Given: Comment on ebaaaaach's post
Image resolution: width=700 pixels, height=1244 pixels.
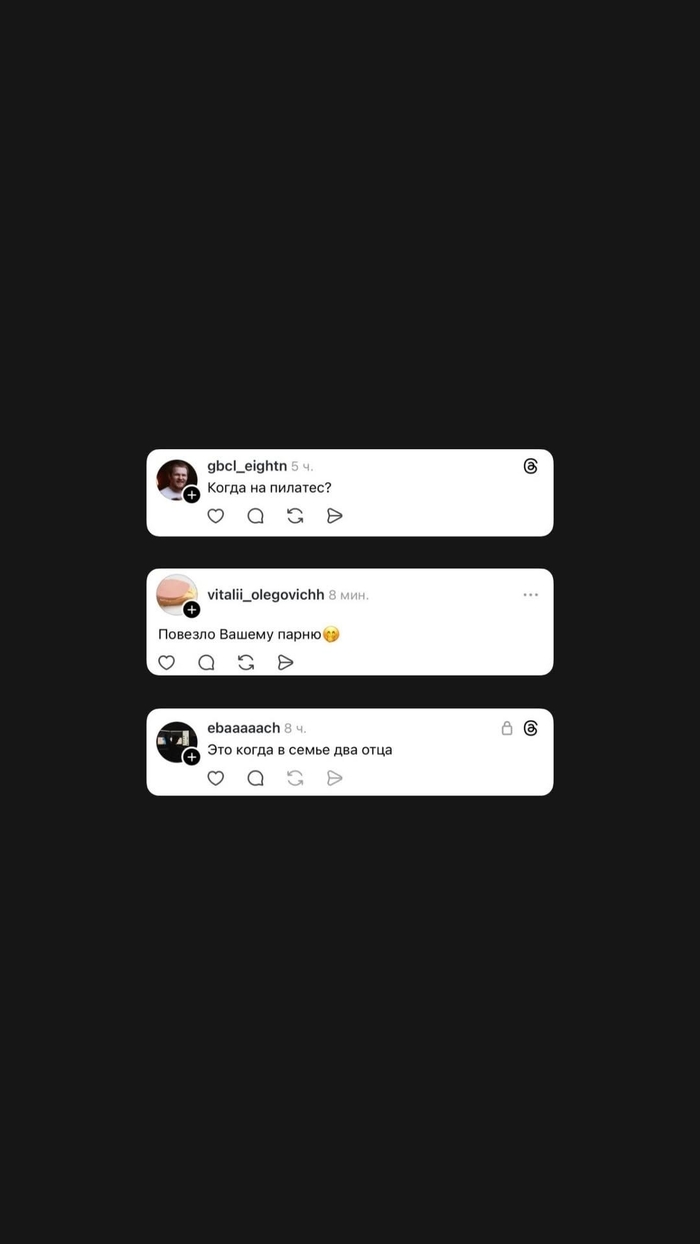Looking at the screenshot, I should [x=255, y=778].
